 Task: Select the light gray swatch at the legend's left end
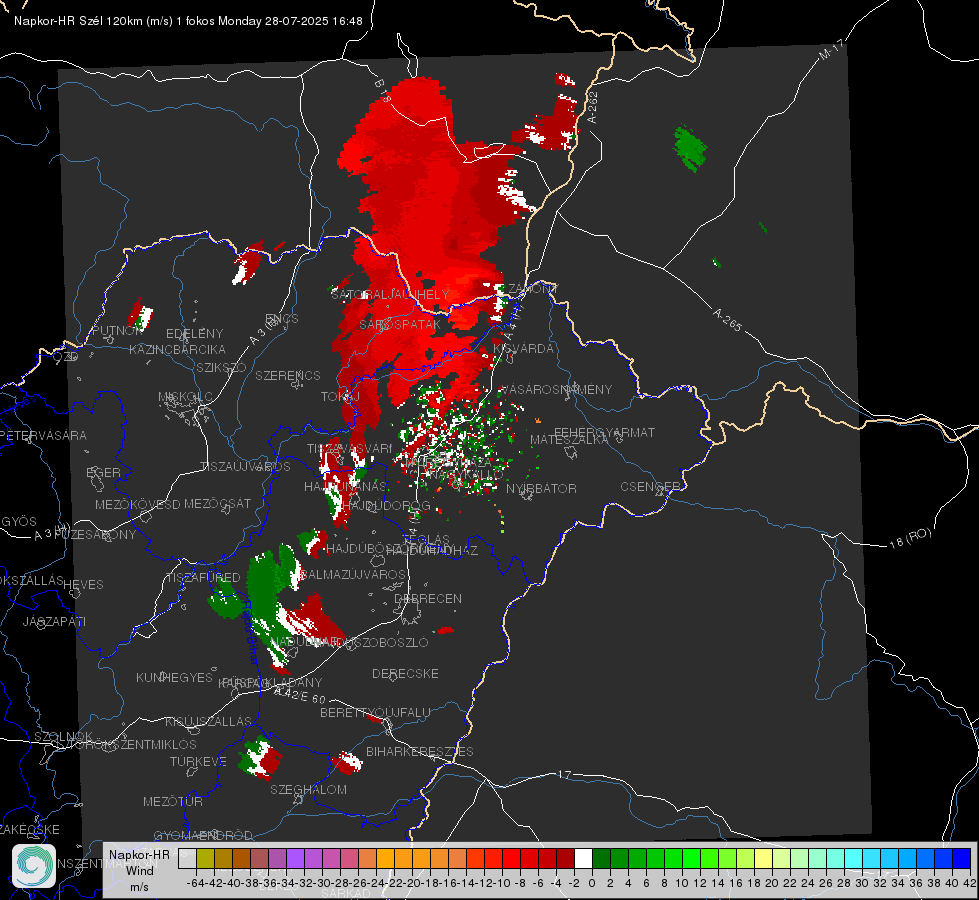coord(187,858)
